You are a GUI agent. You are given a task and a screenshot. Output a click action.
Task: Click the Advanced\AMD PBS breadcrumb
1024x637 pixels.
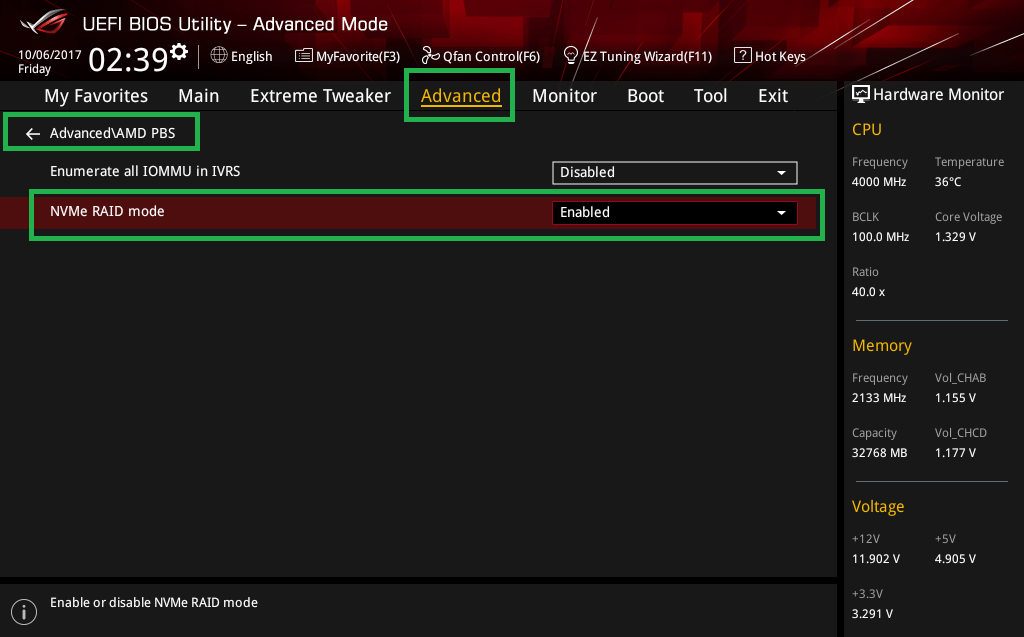click(x=112, y=133)
